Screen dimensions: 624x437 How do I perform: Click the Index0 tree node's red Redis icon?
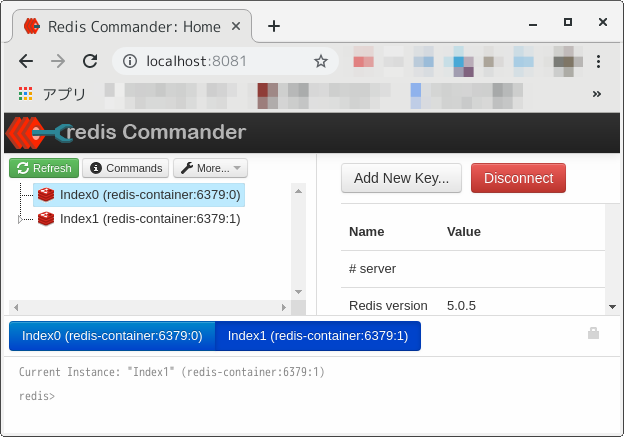click(46, 195)
